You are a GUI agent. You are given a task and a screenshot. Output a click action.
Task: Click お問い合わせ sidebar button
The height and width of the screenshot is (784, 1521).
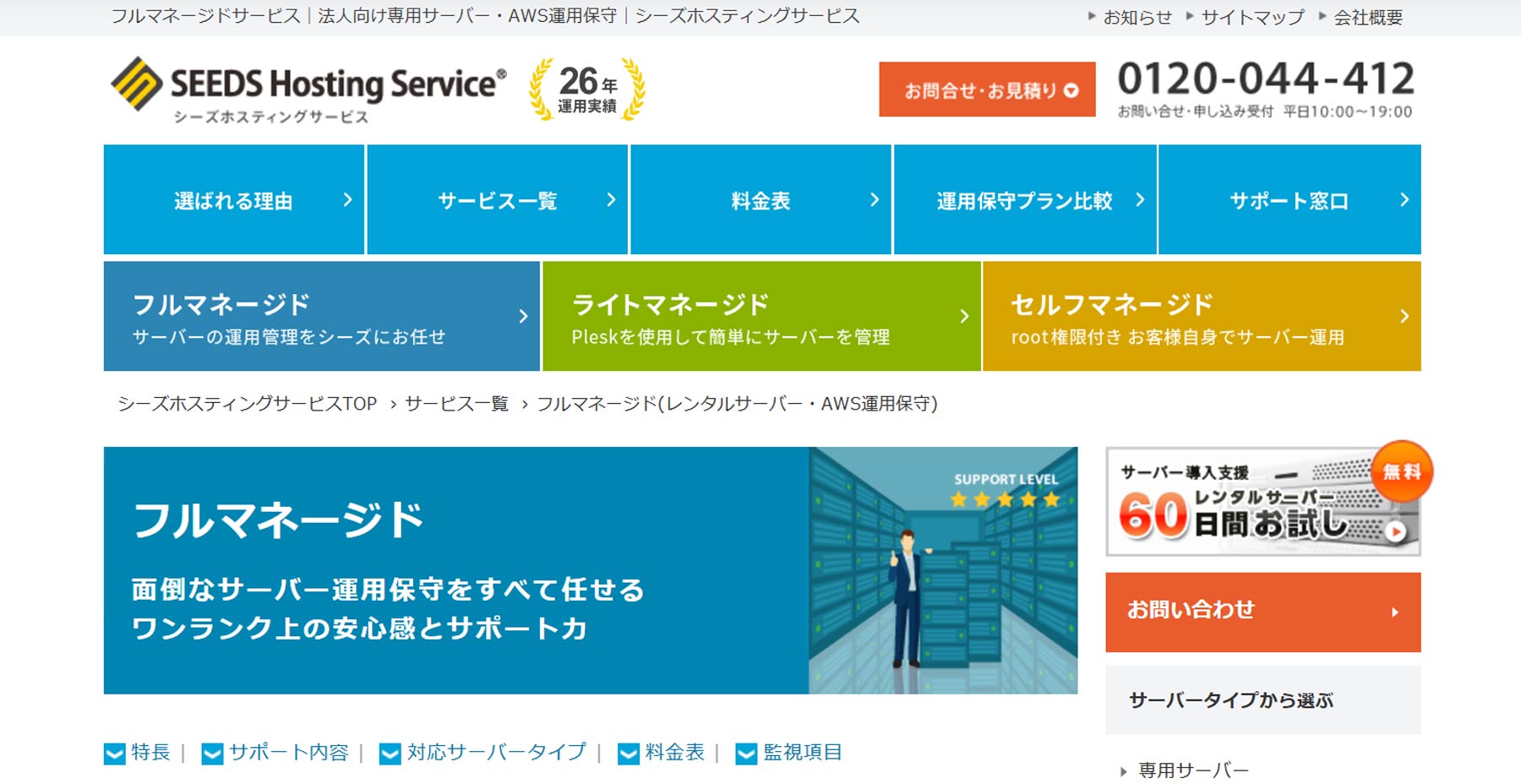[x=1263, y=612]
